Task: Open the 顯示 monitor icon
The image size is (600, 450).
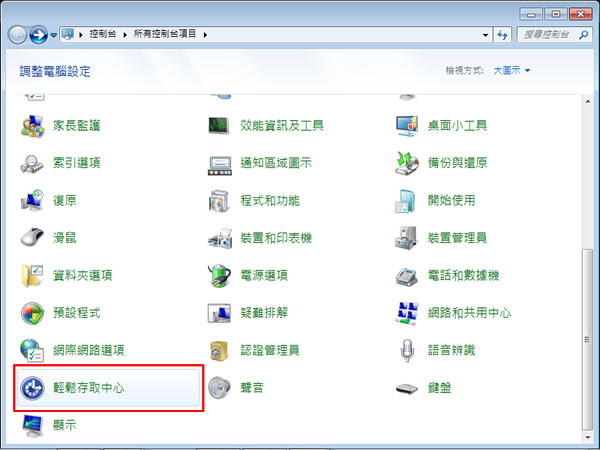Action: (x=33, y=426)
